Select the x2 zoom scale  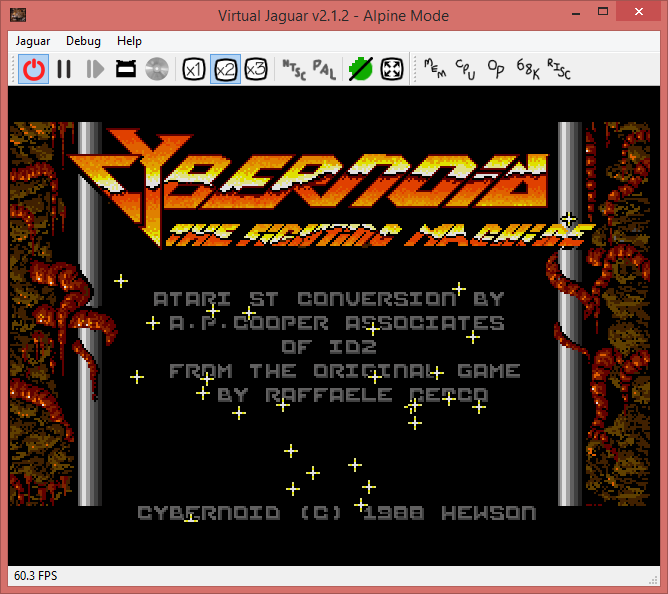225,69
